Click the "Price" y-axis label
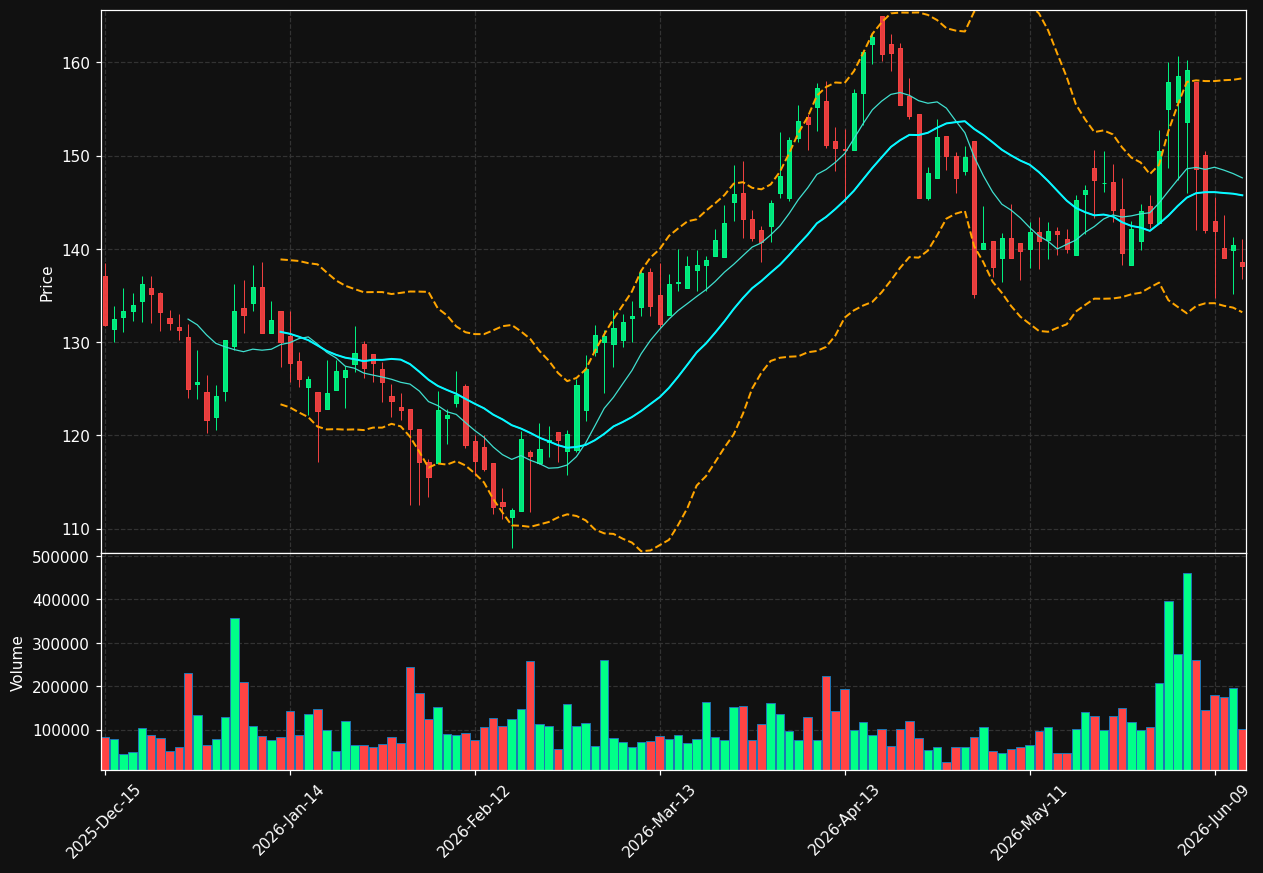The image size is (1263, 873). [47, 283]
